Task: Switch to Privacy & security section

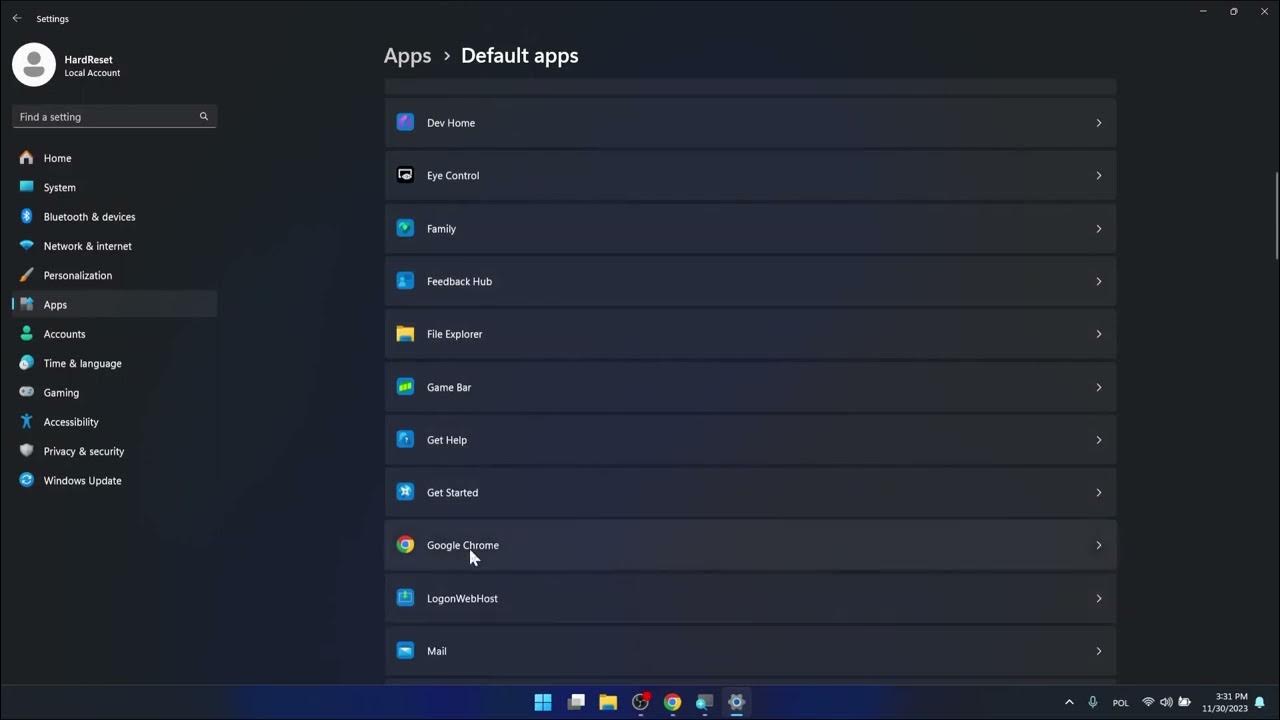Action: coord(83,451)
